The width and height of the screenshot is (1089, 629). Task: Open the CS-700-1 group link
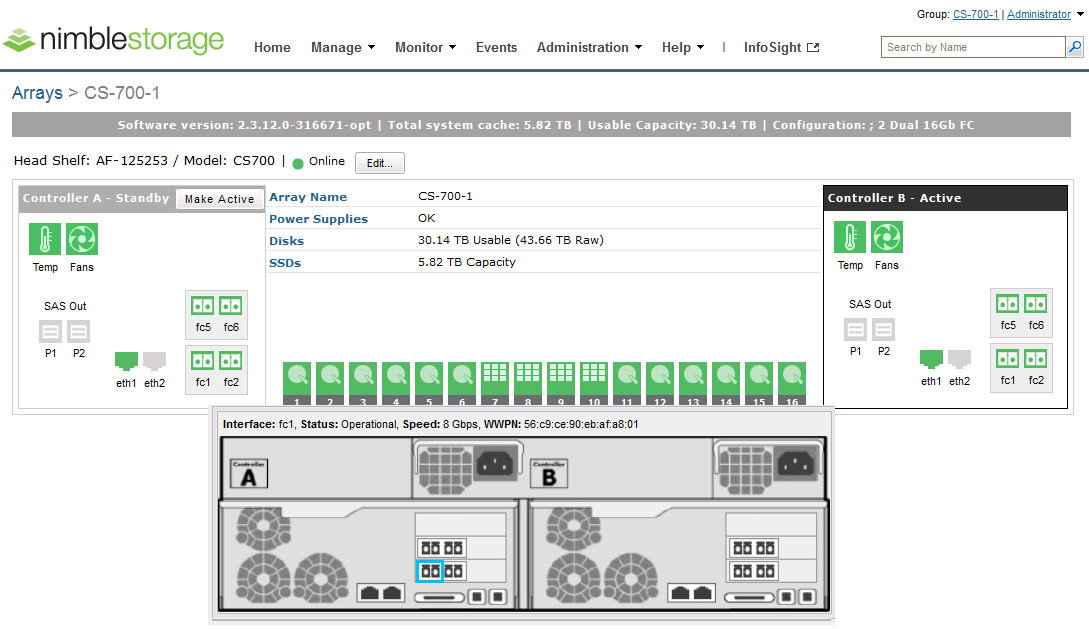pyautogui.click(x=976, y=14)
